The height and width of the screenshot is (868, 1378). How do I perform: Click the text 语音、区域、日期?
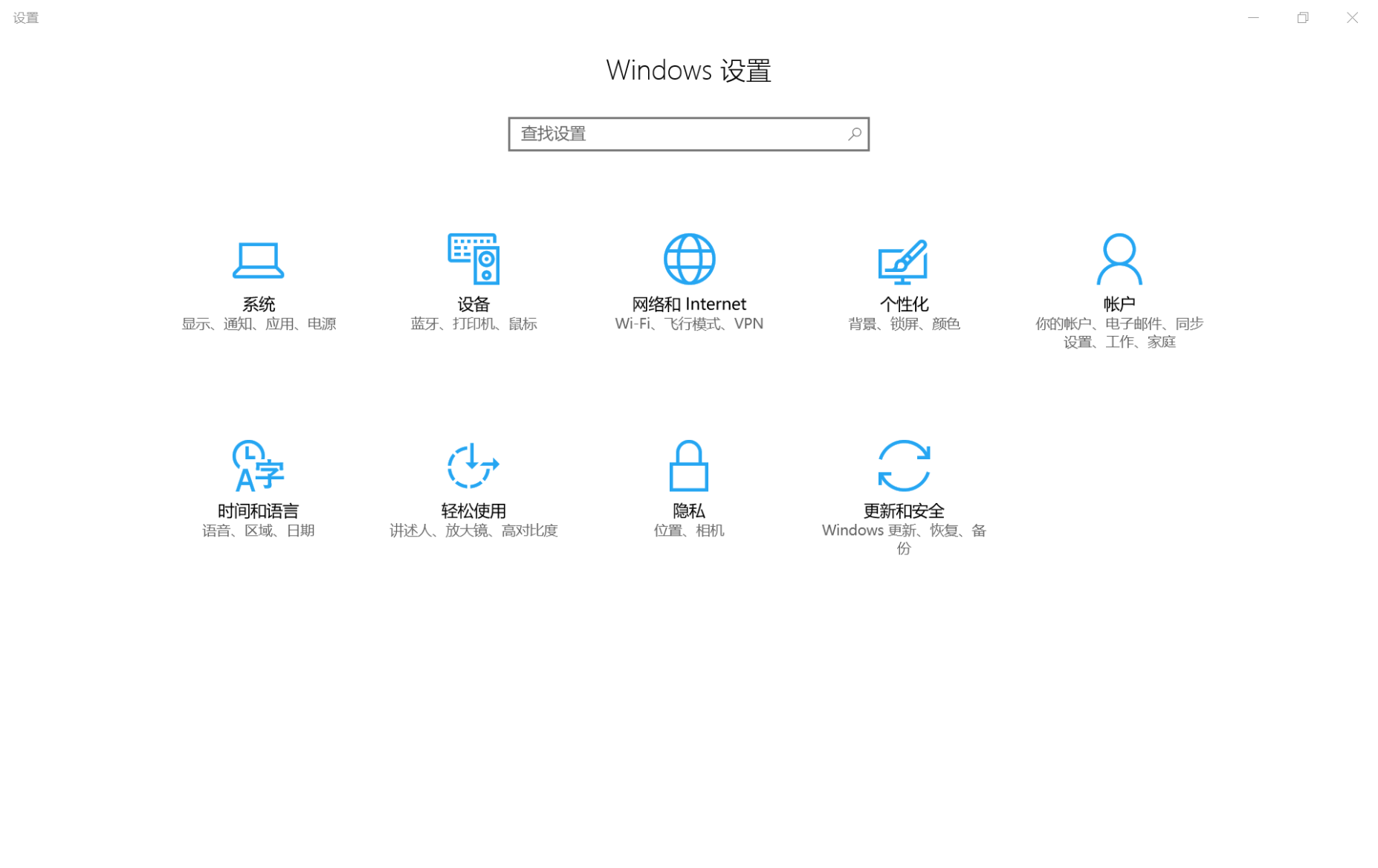pos(258,531)
